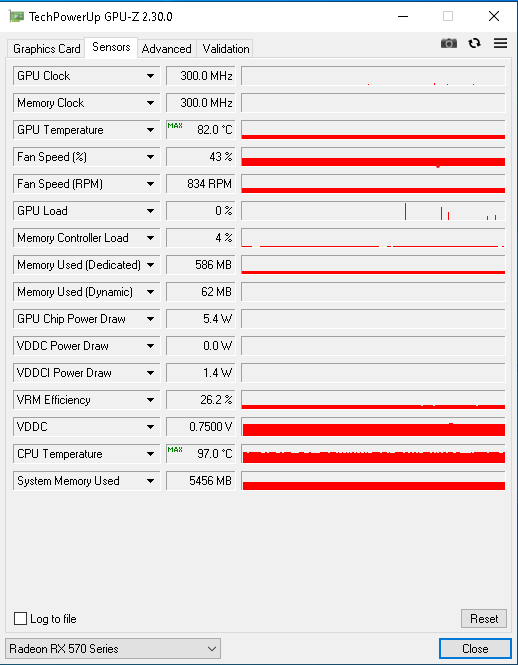Click the 0 % GPU Load value
The image size is (518, 665).
click(200, 211)
